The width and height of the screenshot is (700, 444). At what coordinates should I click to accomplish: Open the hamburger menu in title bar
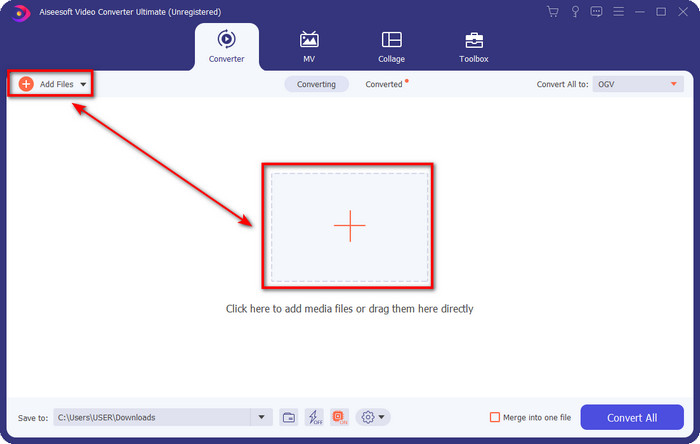click(618, 12)
